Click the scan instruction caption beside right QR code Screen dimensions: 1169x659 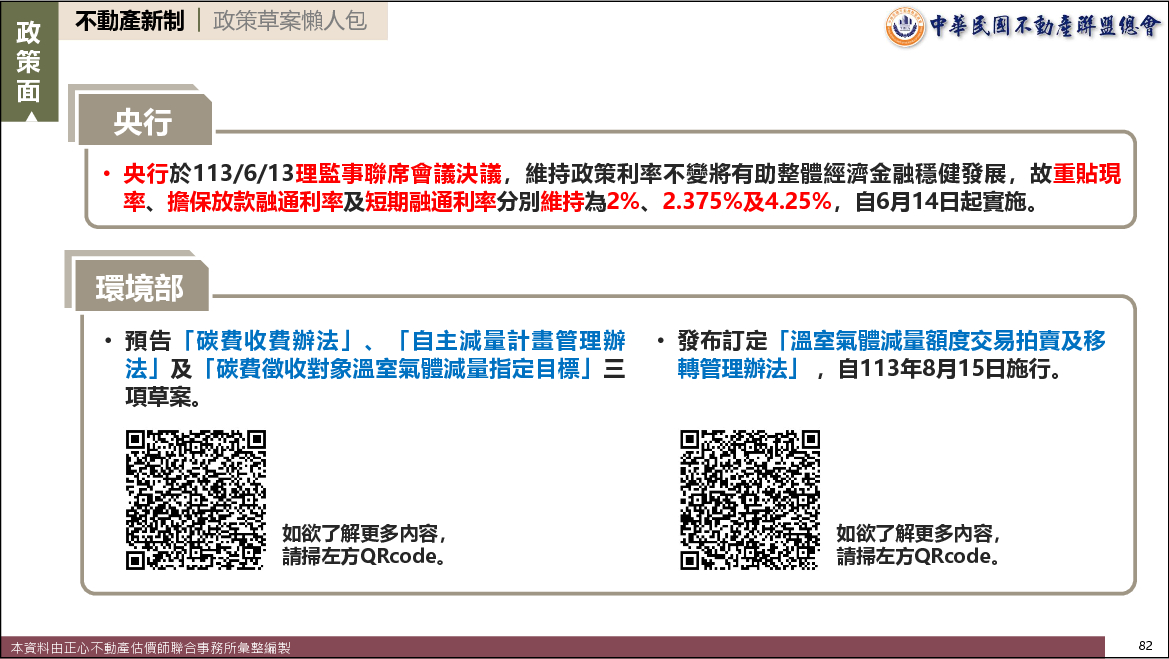[918, 545]
